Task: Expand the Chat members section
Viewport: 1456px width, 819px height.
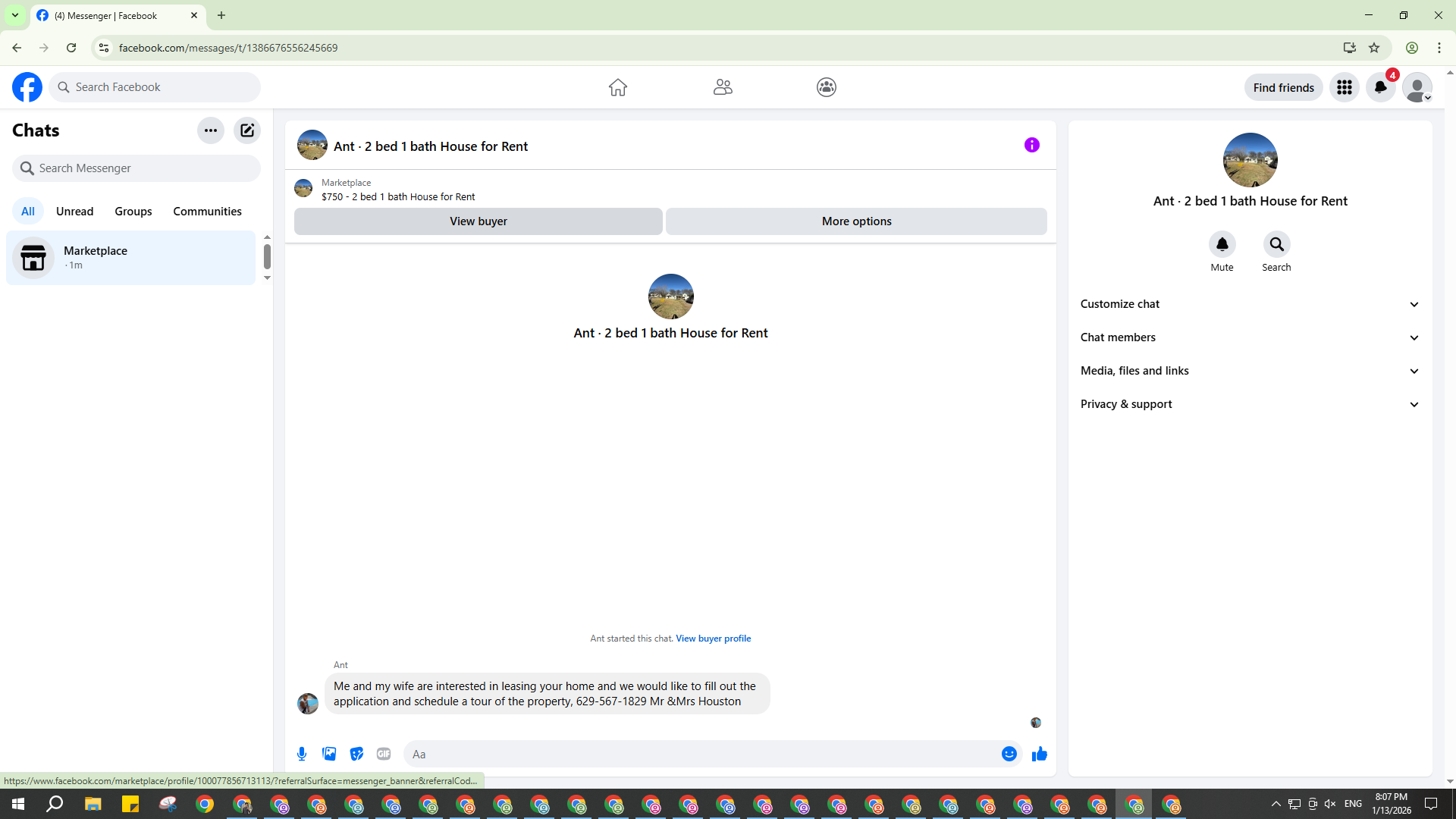Action: (x=1250, y=337)
